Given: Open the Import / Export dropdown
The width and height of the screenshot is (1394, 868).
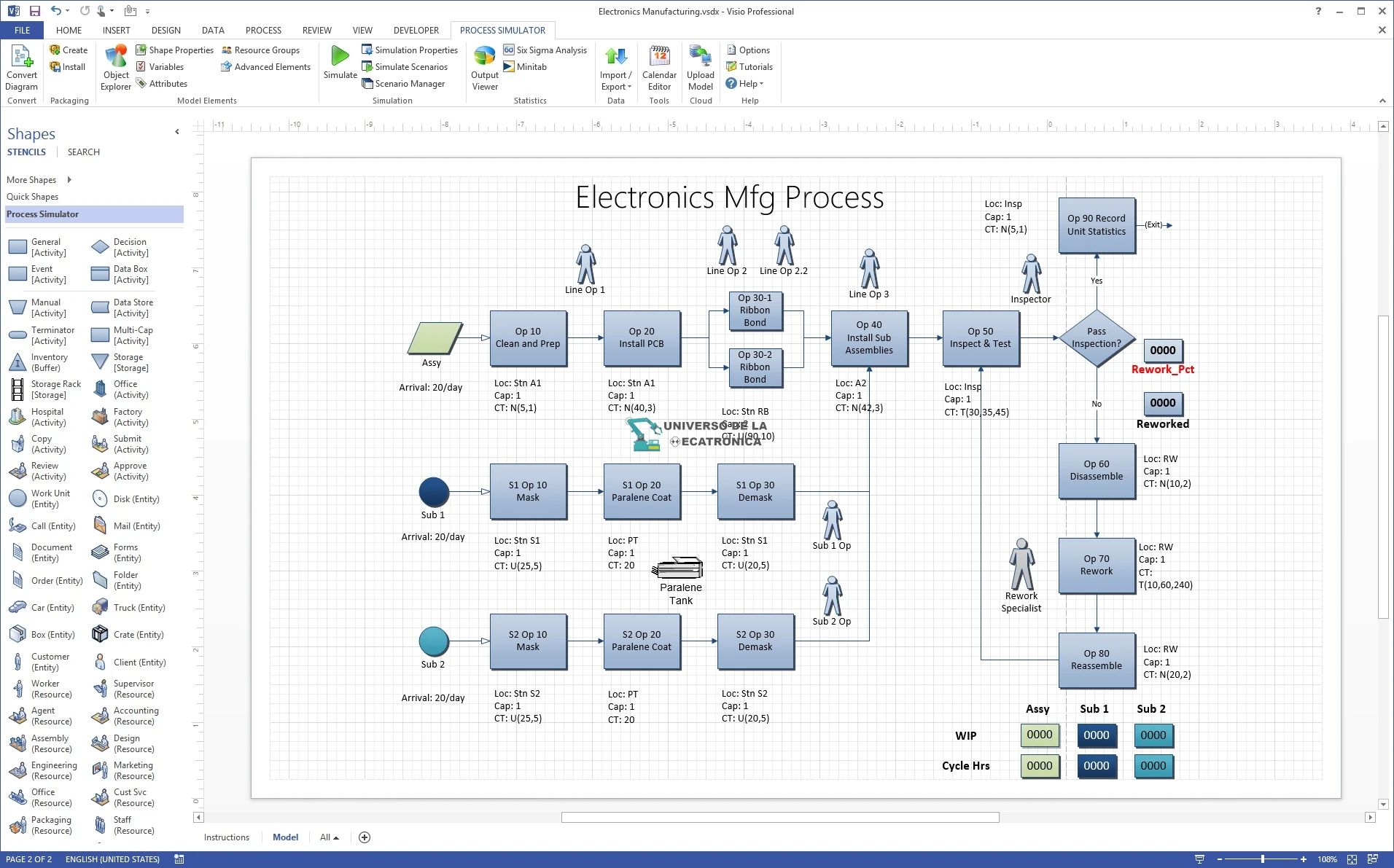Looking at the screenshot, I should tap(616, 67).
